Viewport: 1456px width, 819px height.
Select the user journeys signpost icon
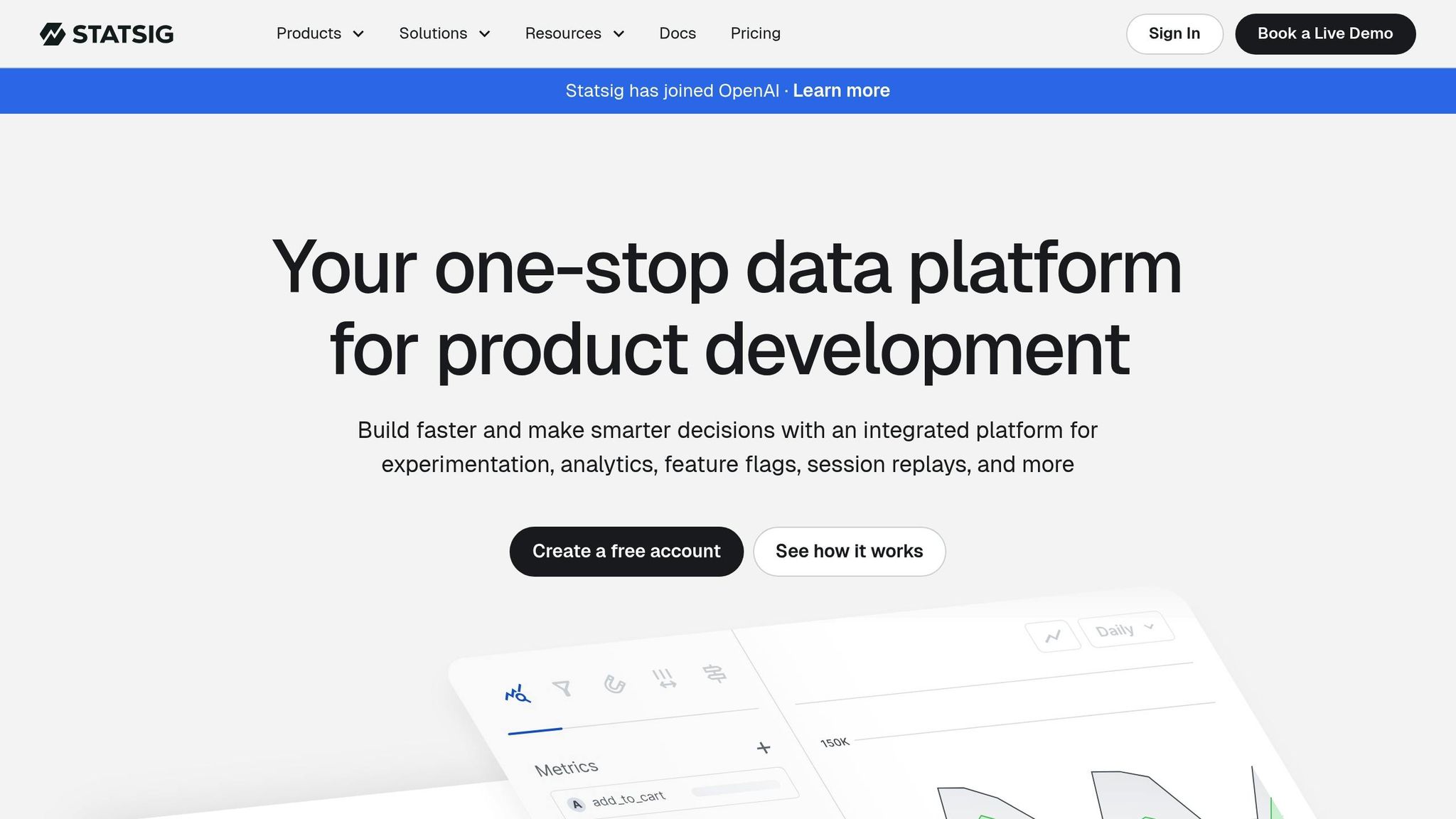pos(714,673)
